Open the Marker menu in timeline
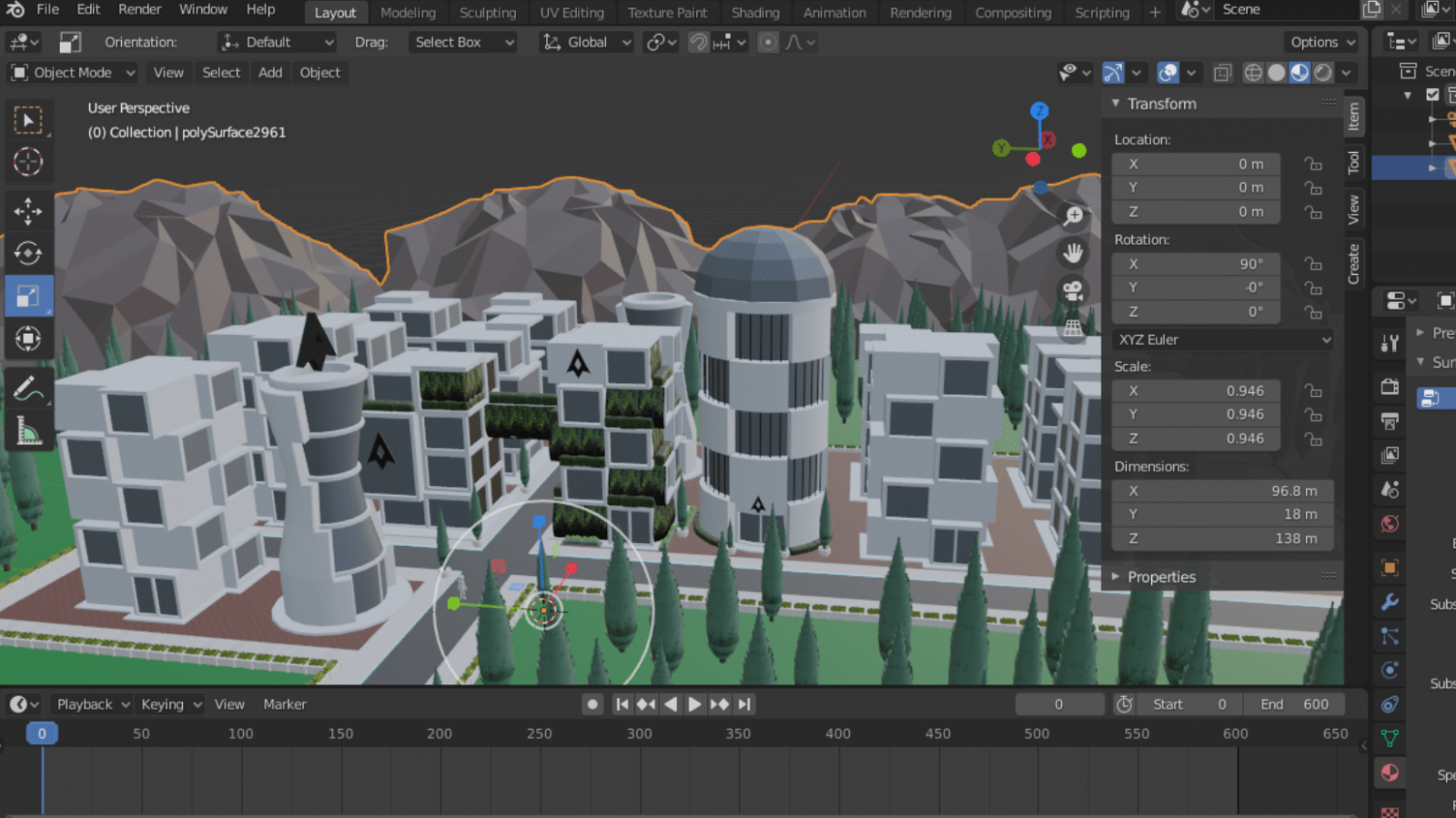 [285, 704]
